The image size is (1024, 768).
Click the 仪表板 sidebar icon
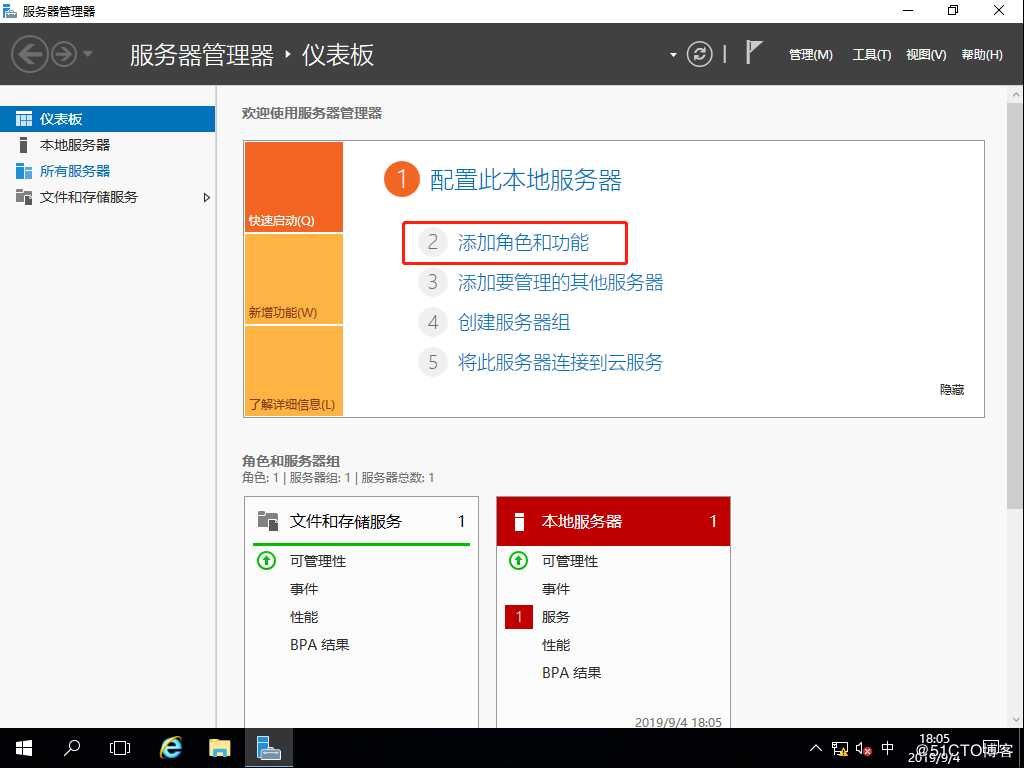(x=24, y=119)
